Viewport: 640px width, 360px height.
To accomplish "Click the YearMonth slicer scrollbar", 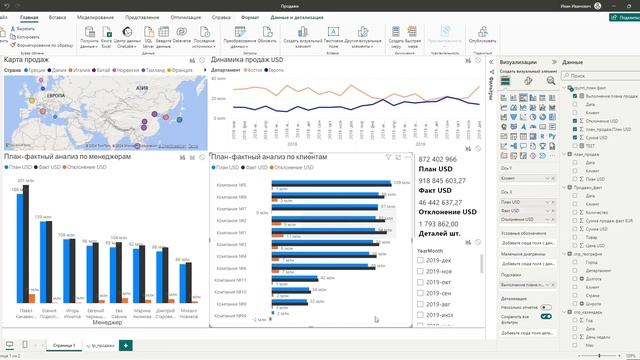I will (482, 264).
